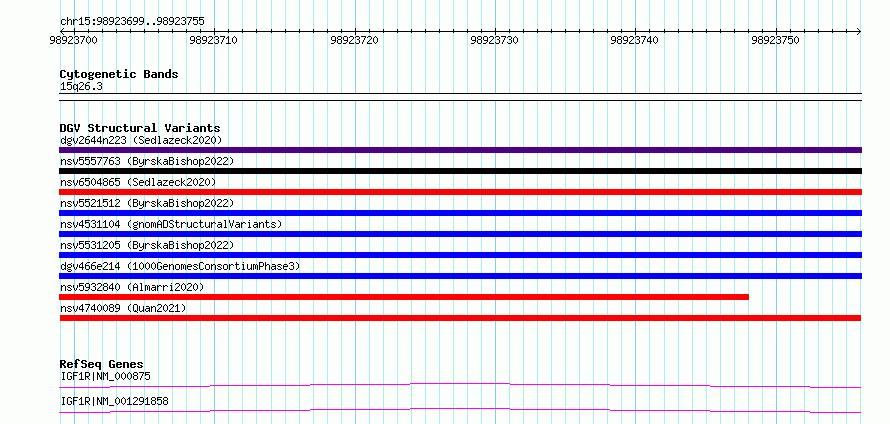
Task: Open variant dgv2644n223 (Sedlazeck2020) label
Action: point(141,140)
